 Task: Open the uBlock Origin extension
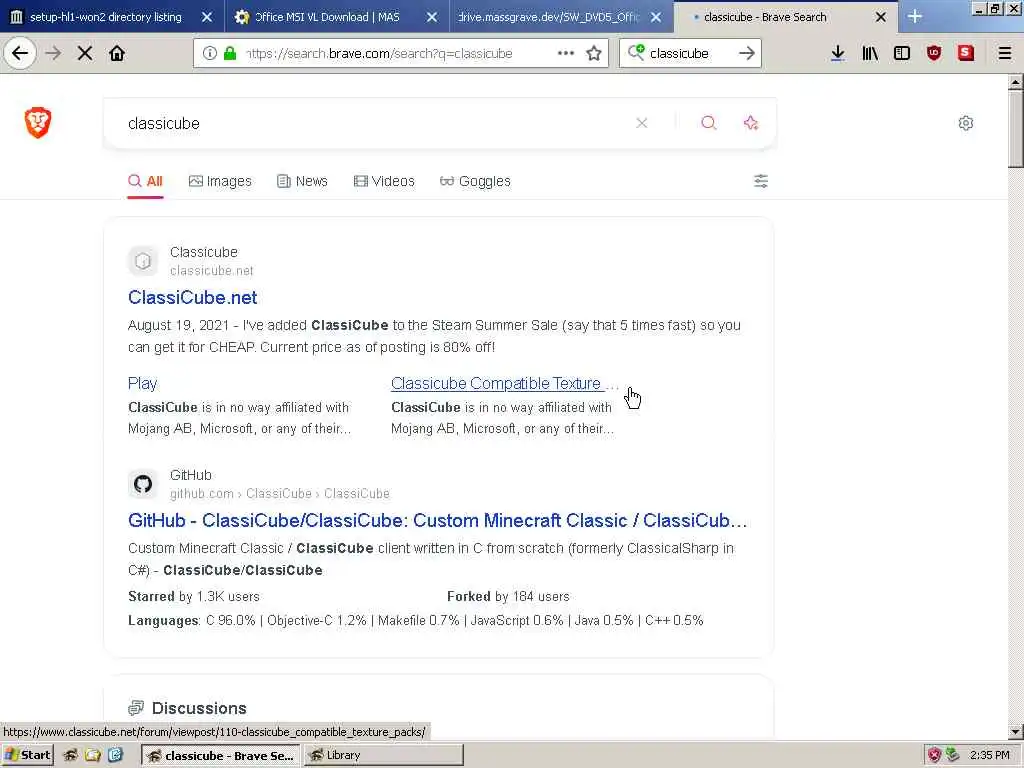pyautogui.click(x=934, y=53)
